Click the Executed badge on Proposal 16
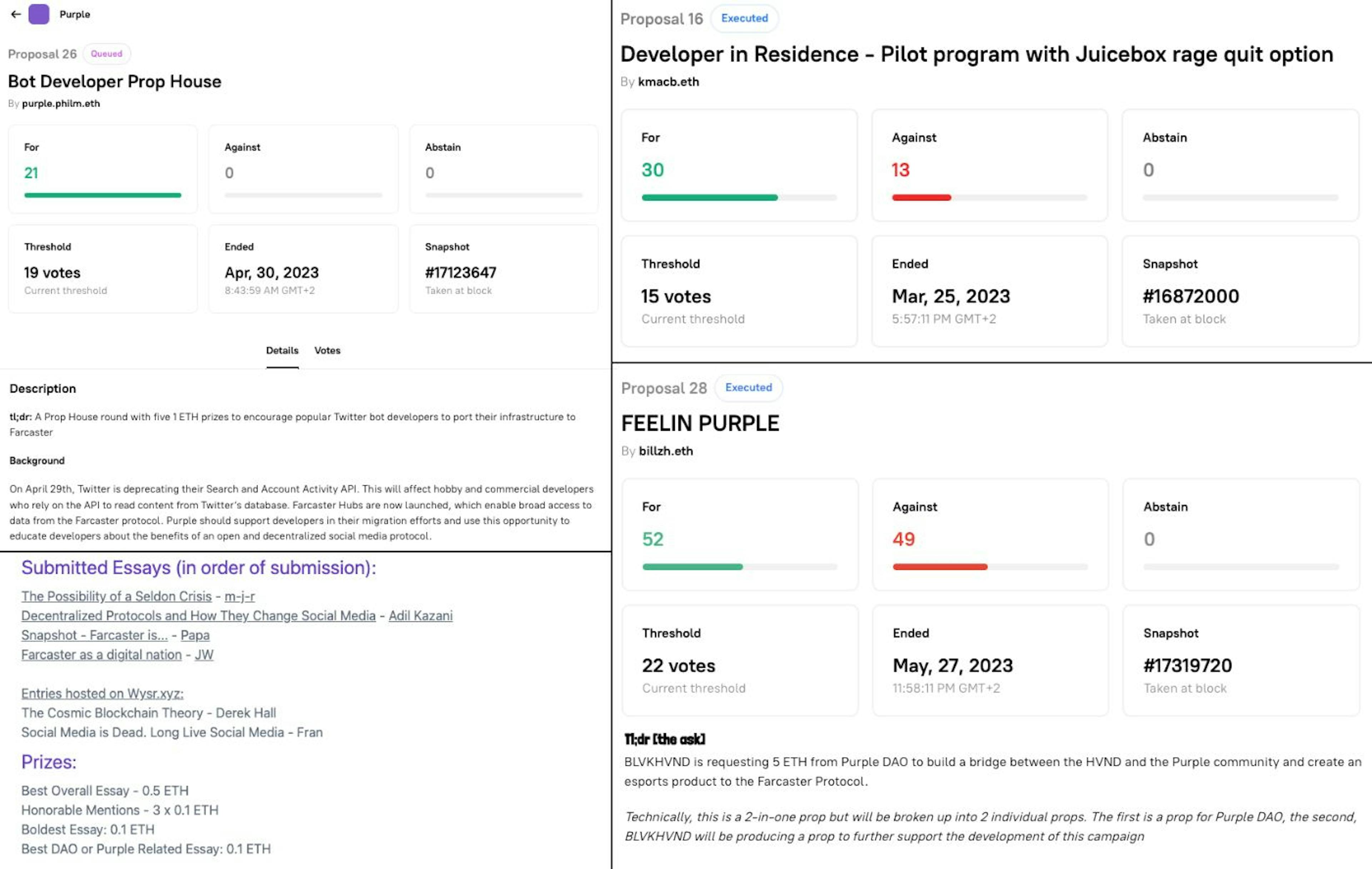The height and width of the screenshot is (869, 1372). coord(744,18)
